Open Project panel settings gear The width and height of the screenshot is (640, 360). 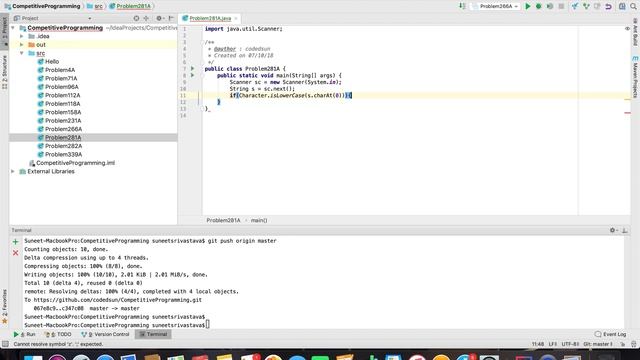click(159, 18)
